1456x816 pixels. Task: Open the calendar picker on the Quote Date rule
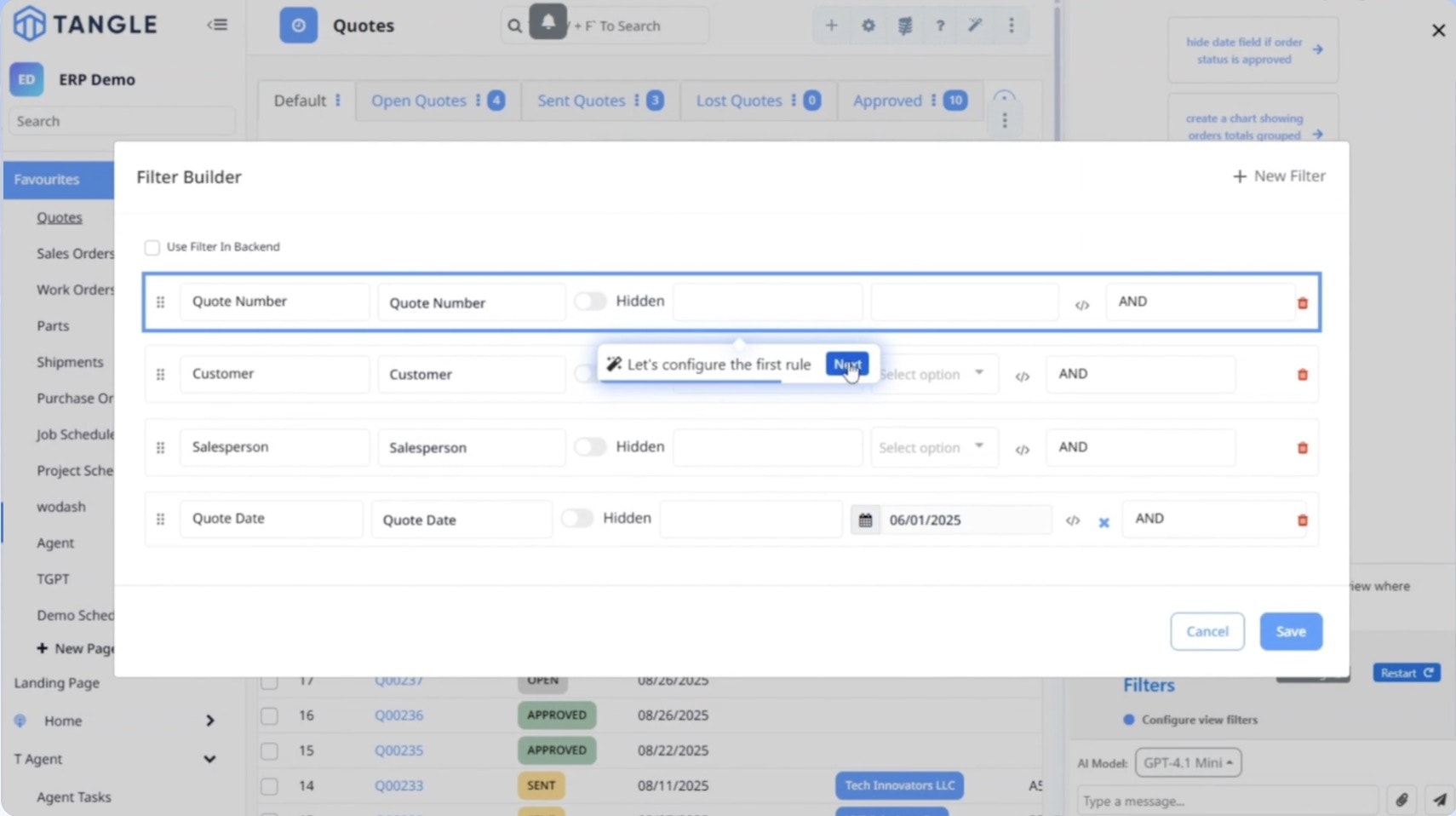[866, 519]
